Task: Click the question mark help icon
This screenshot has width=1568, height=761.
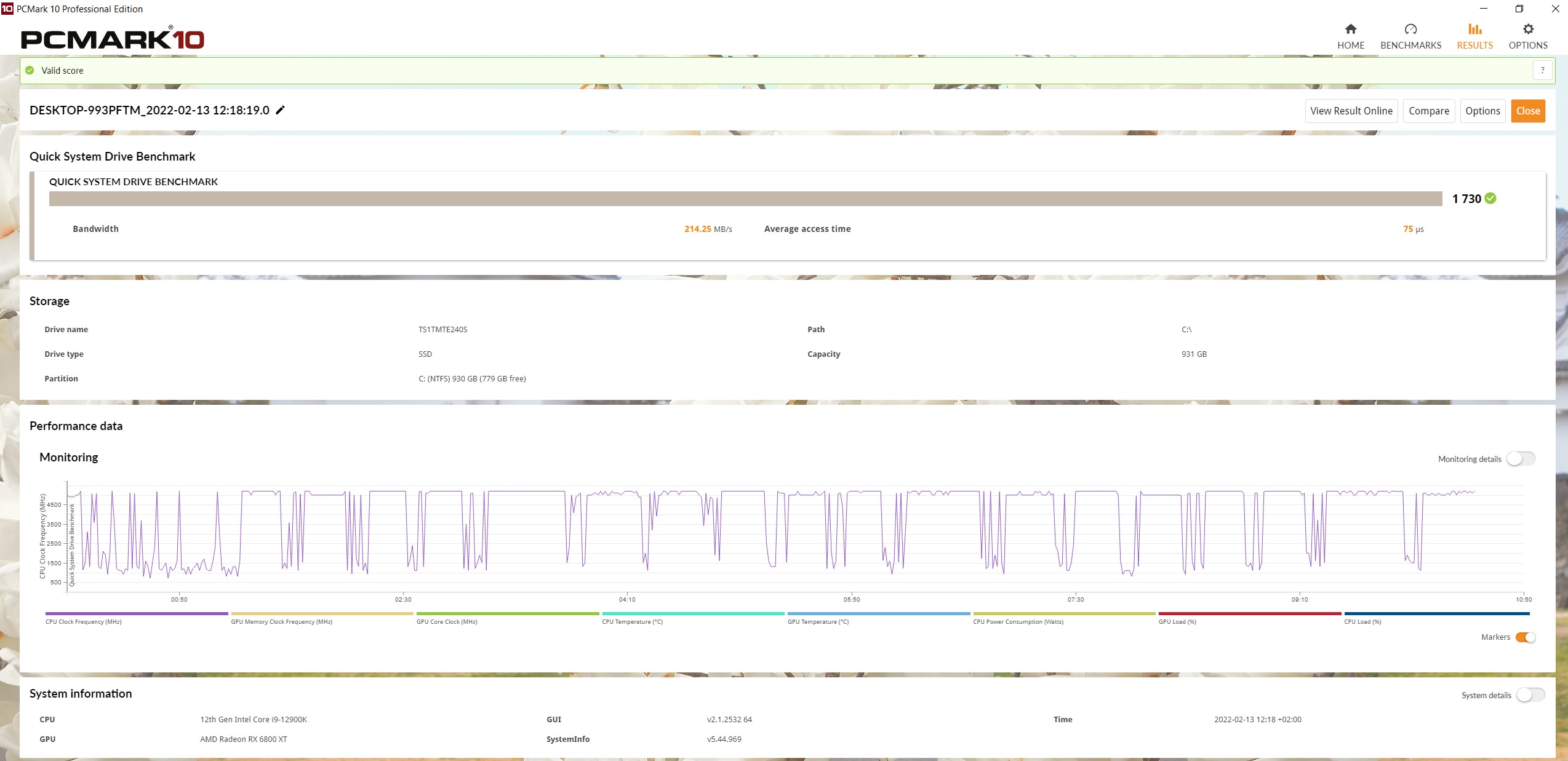Action: [x=1542, y=71]
